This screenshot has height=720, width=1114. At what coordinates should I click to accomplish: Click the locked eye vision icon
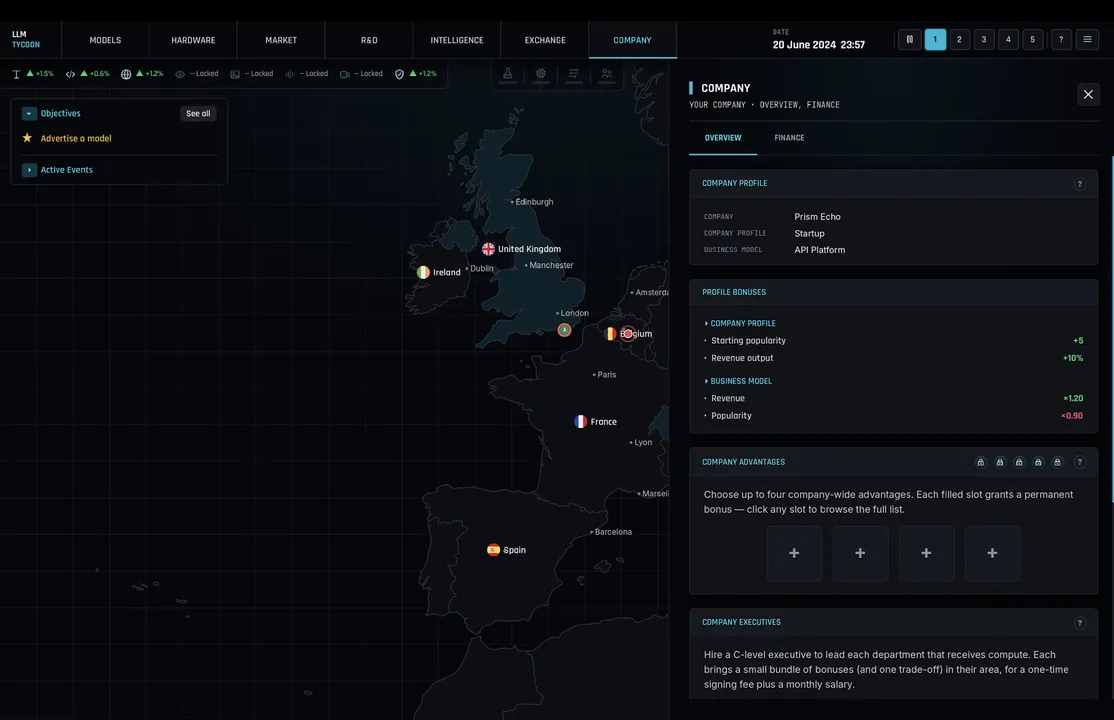point(180,74)
